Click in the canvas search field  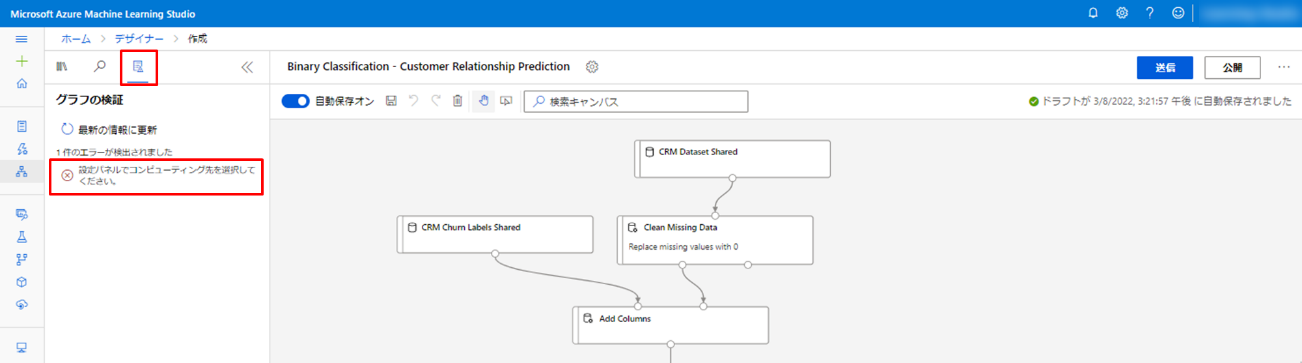[636, 101]
